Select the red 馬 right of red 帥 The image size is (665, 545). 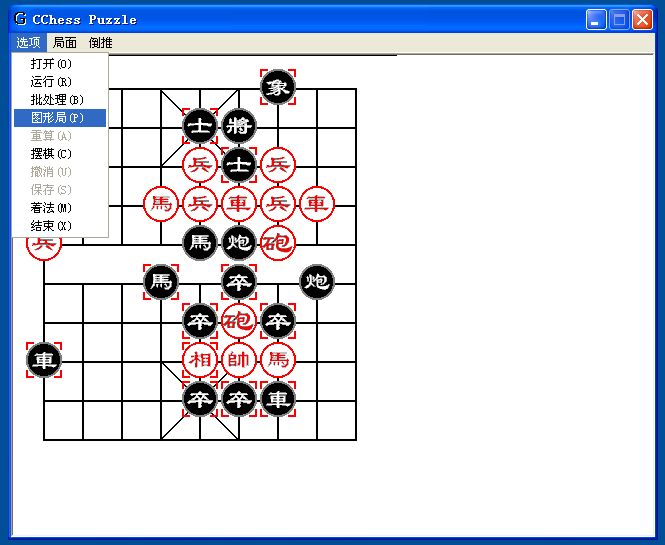click(x=278, y=359)
